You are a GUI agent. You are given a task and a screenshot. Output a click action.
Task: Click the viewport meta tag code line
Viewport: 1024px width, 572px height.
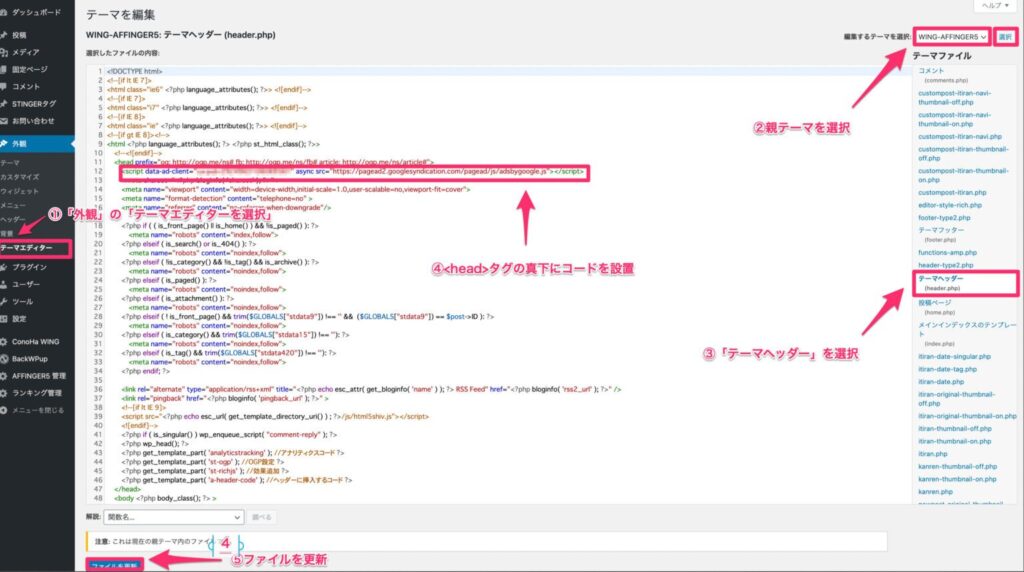coord(296,189)
